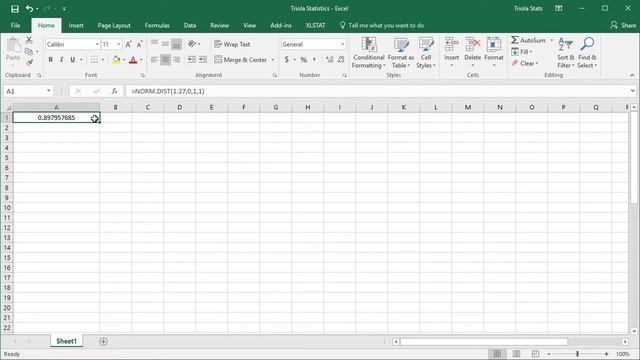Insert cells button
The width and height of the screenshot is (640, 360).
(x=452, y=53)
